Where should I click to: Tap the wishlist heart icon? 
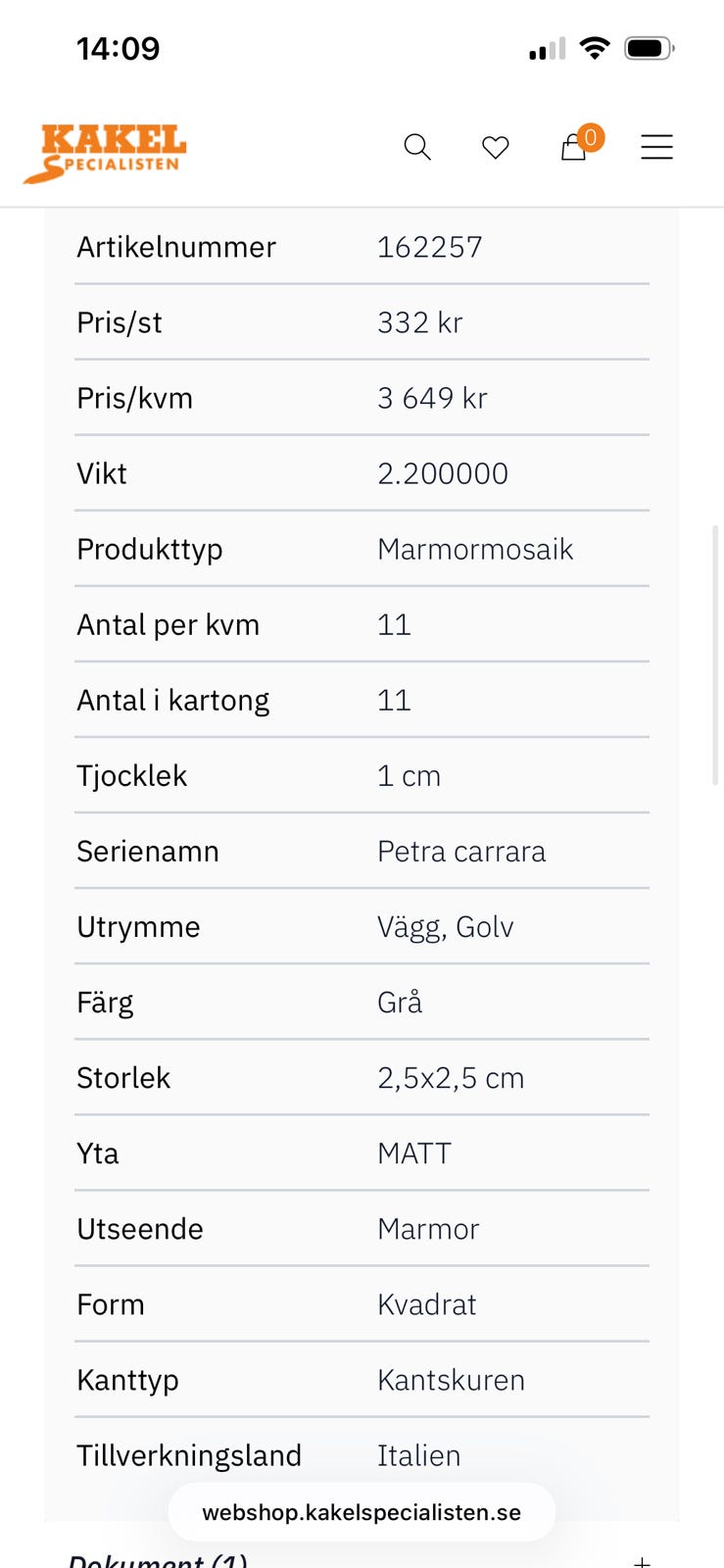tap(496, 147)
